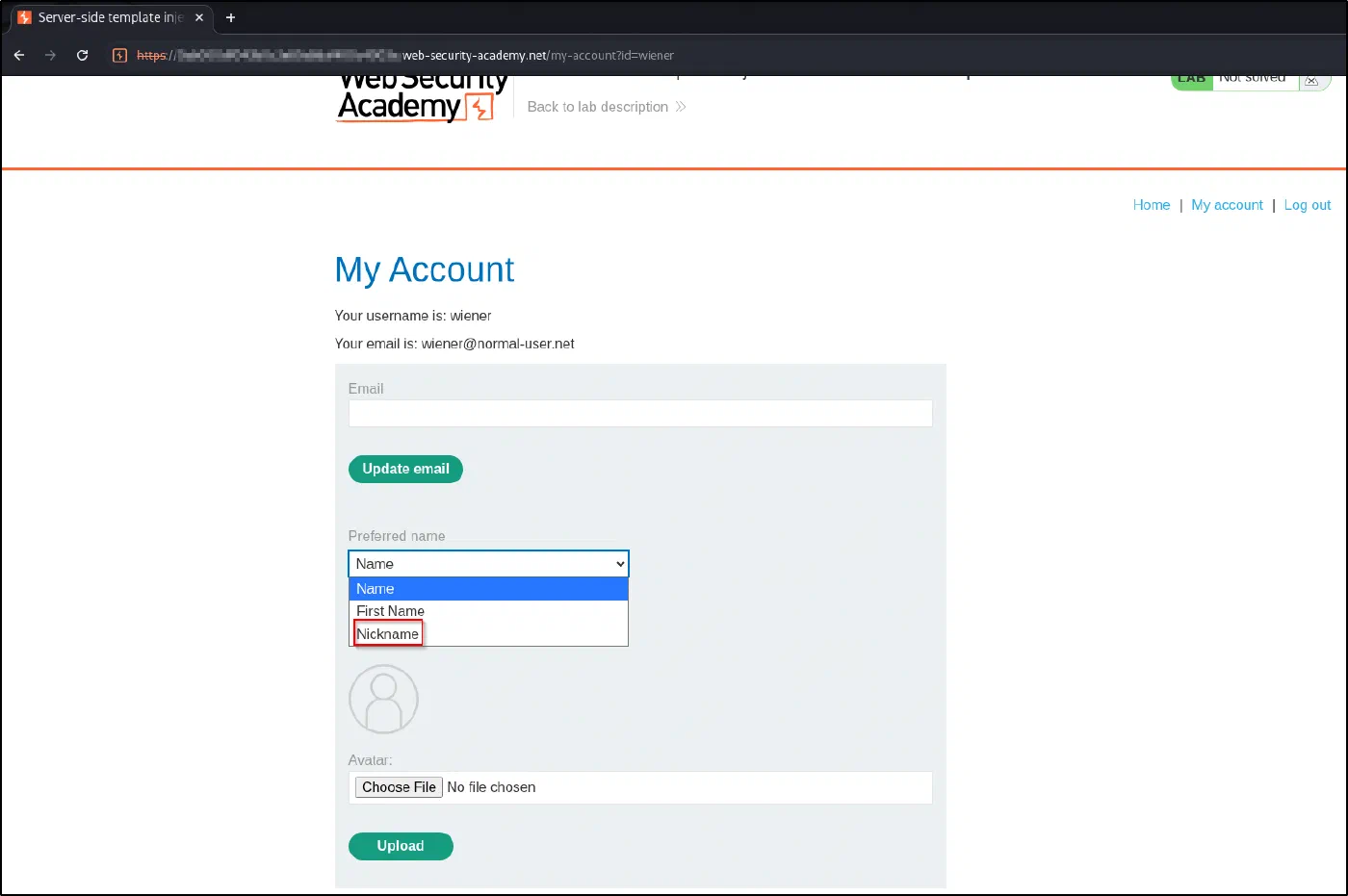Click the default avatar image

tap(383, 700)
